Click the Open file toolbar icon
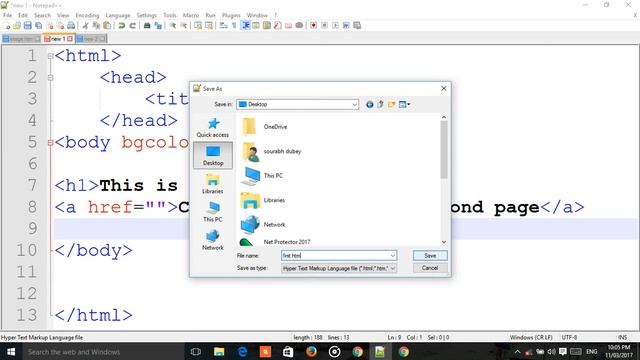640x360 pixels. point(17,26)
